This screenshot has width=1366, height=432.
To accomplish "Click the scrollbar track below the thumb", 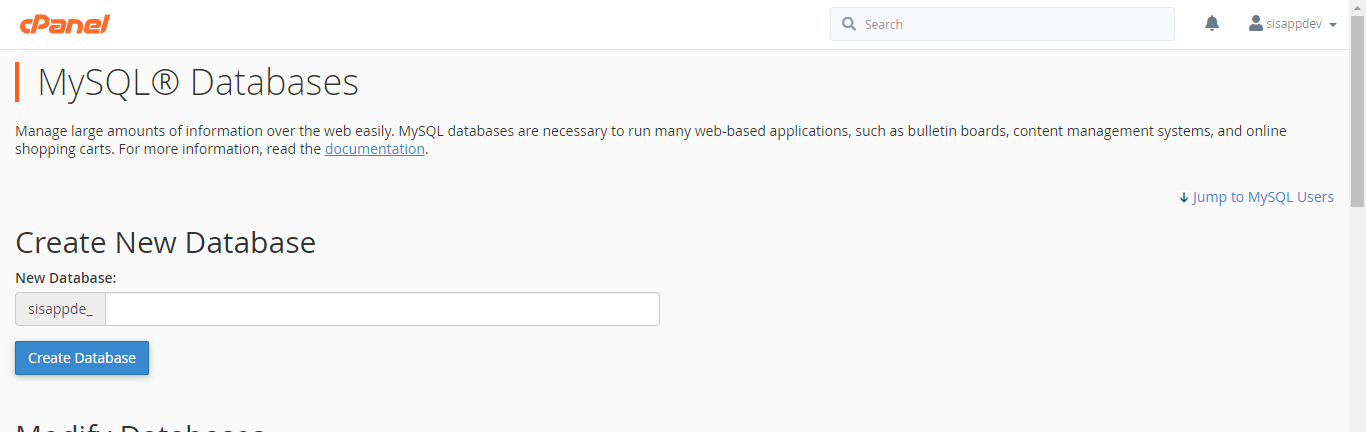I will (x=1357, y=320).
